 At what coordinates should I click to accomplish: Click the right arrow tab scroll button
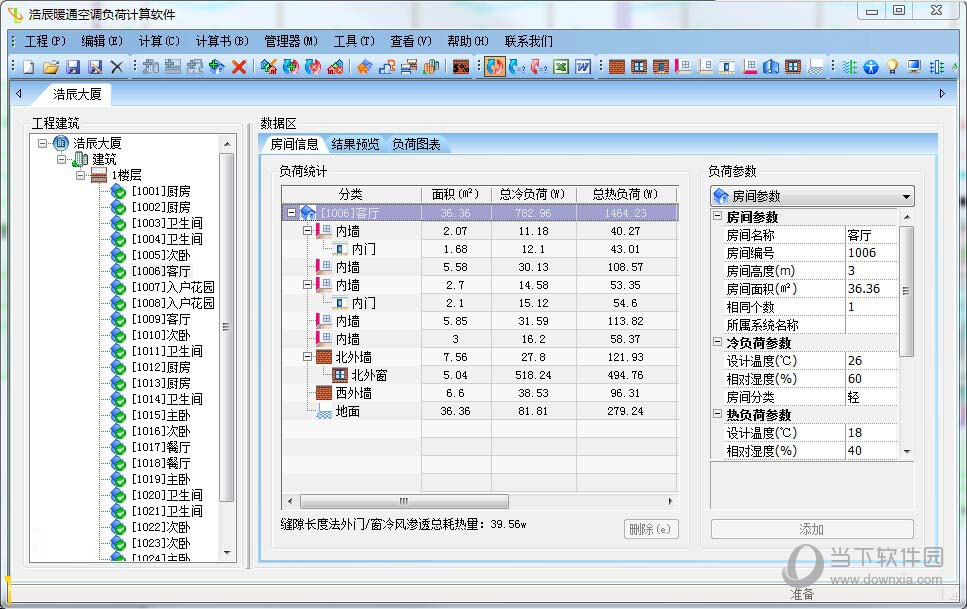[x=942, y=94]
